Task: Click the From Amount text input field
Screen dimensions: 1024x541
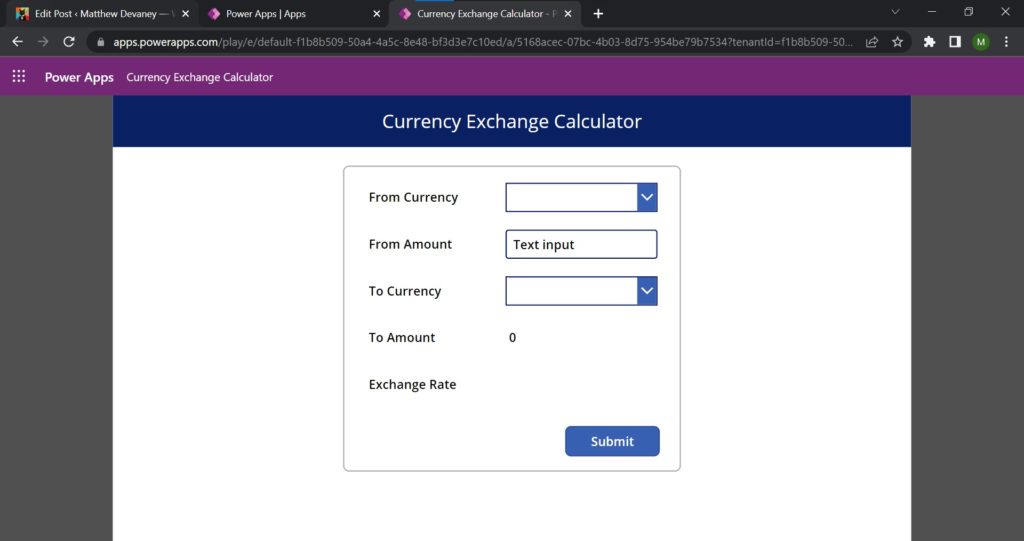Action: [x=581, y=244]
